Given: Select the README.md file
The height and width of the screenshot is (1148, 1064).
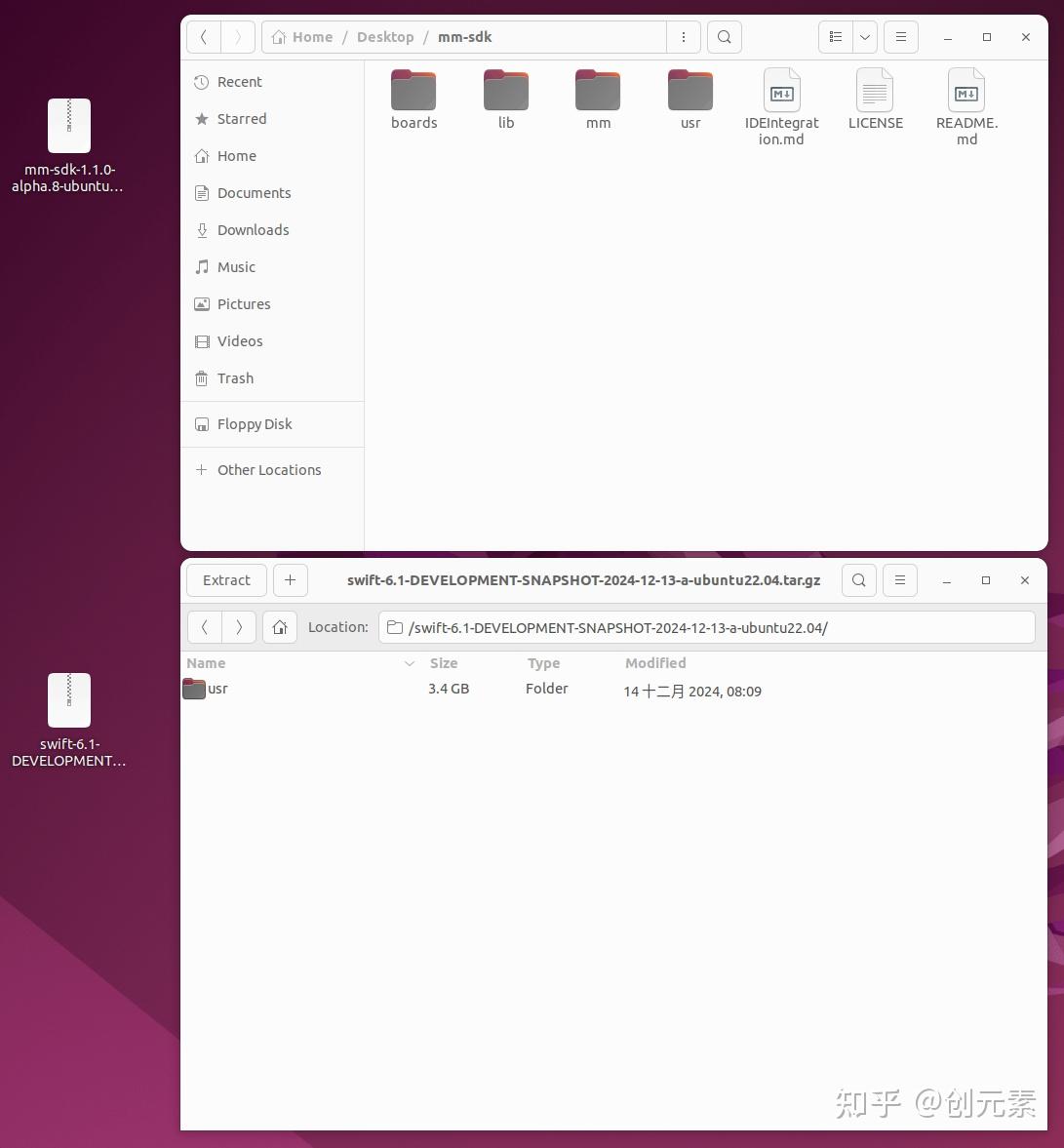Looking at the screenshot, I should point(966,107).
